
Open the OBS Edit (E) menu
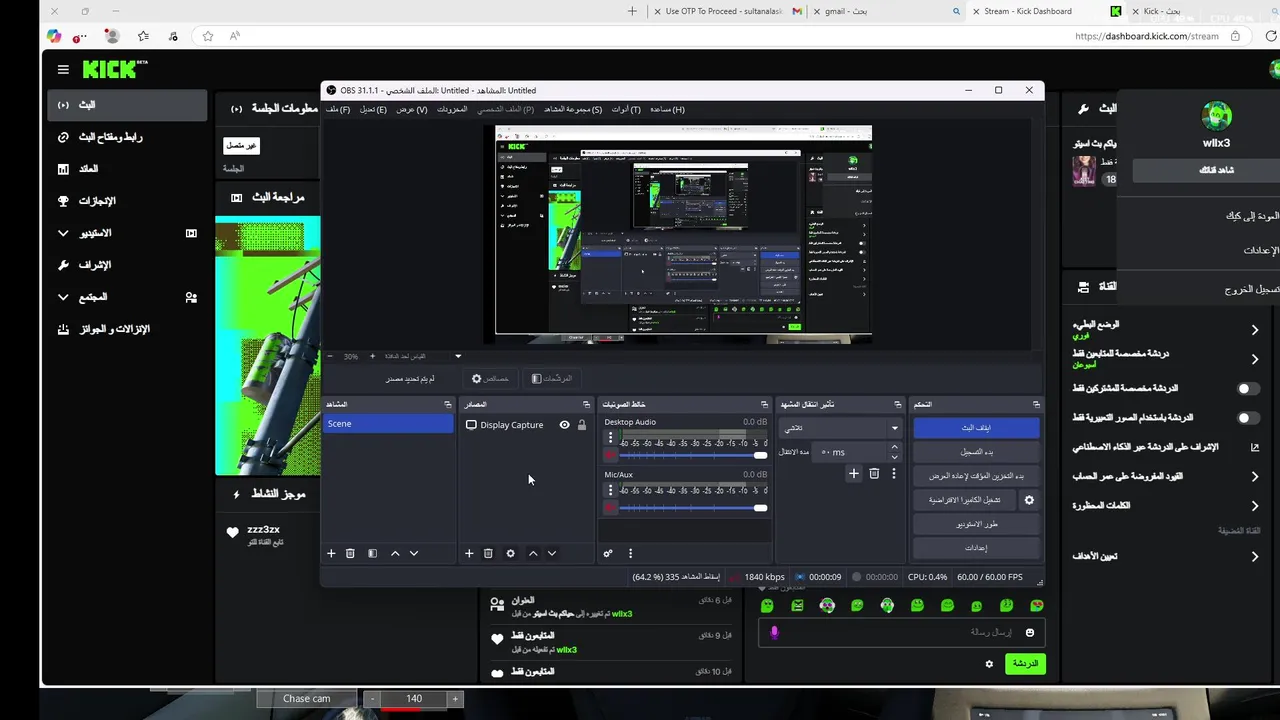373,109
